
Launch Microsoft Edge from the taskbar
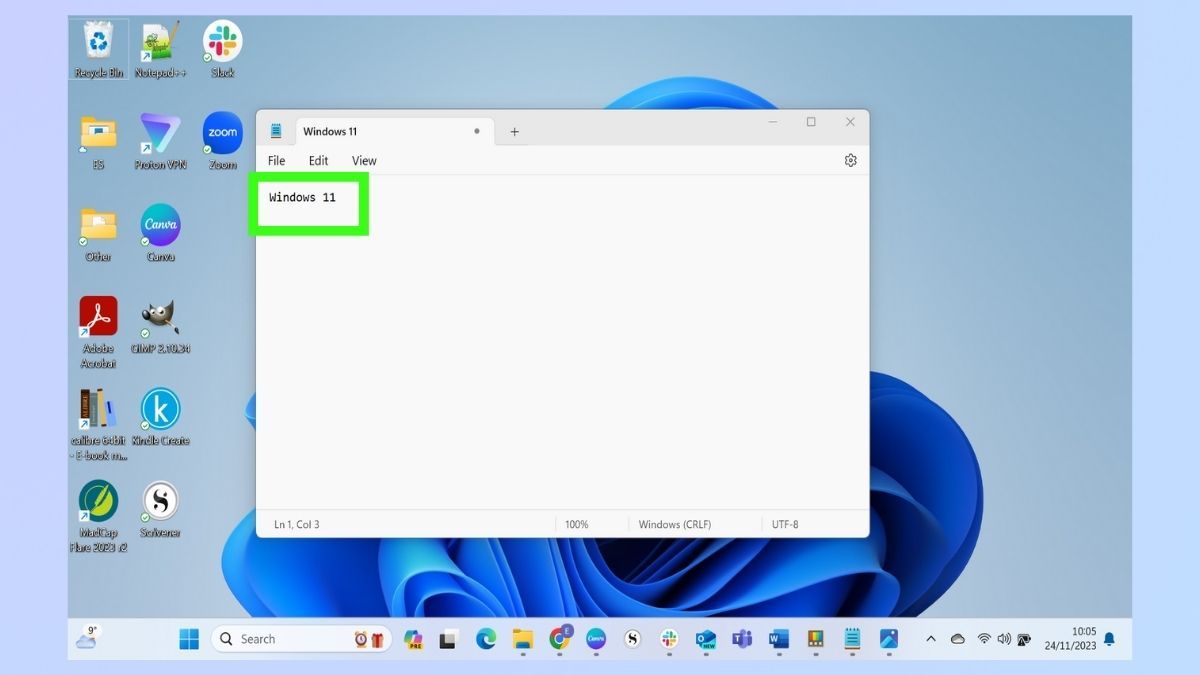pyautogui.click(x=486, y=638)
